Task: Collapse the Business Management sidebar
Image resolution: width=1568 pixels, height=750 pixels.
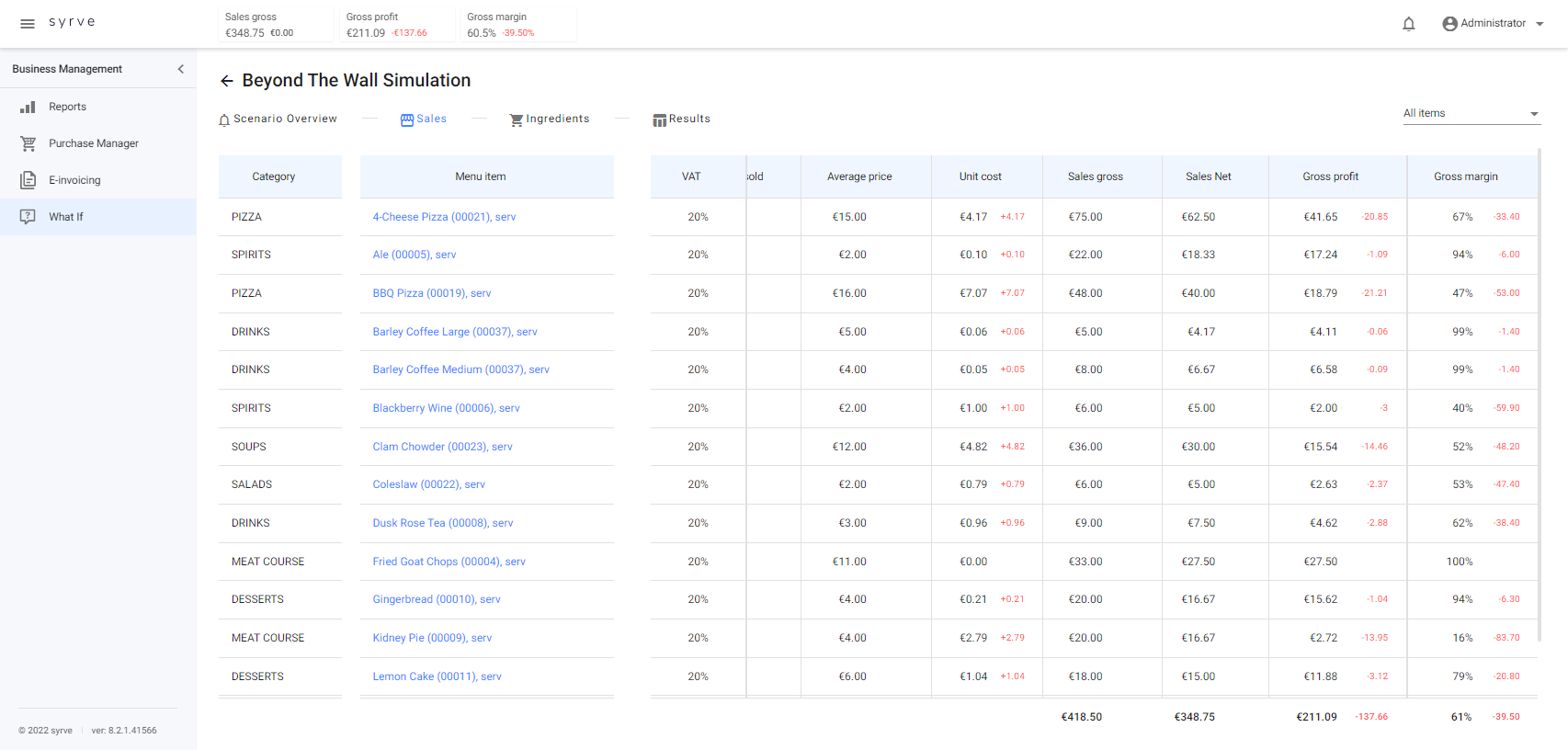Action: 180,69
